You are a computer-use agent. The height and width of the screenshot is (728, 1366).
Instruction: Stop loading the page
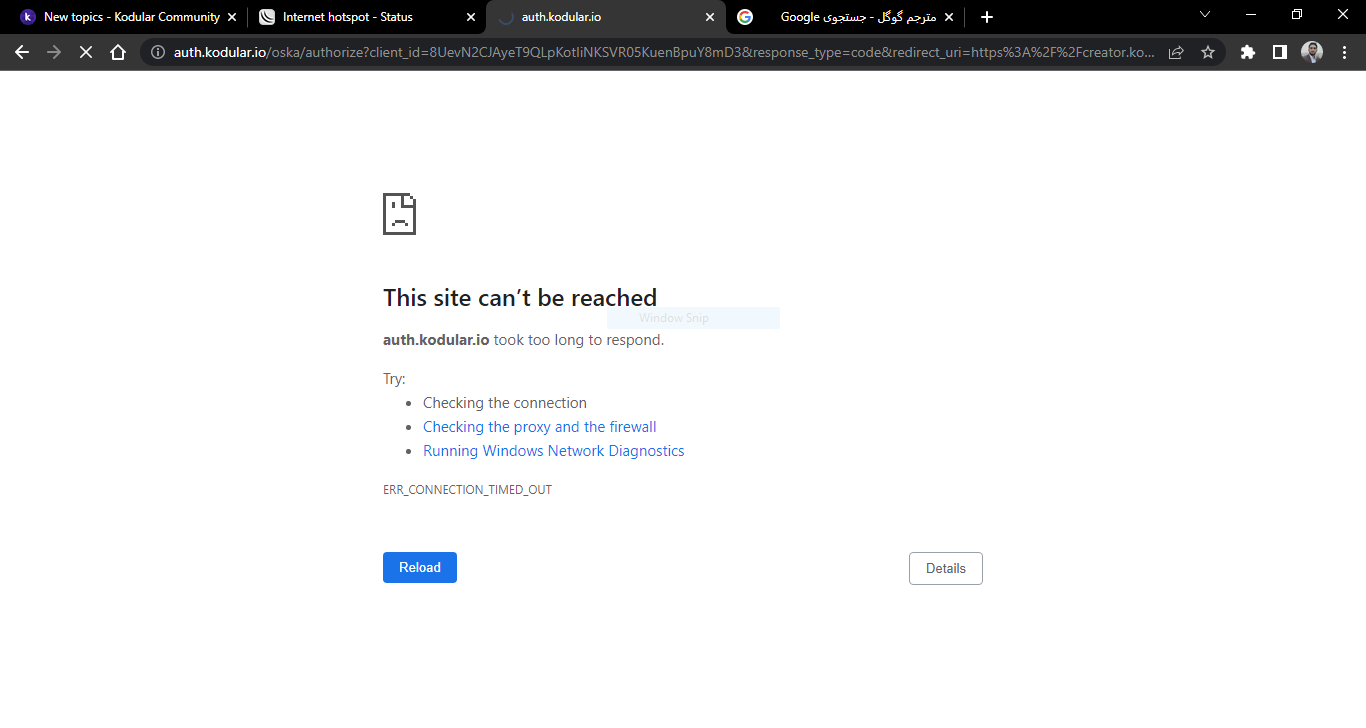[x=86, y=52]
